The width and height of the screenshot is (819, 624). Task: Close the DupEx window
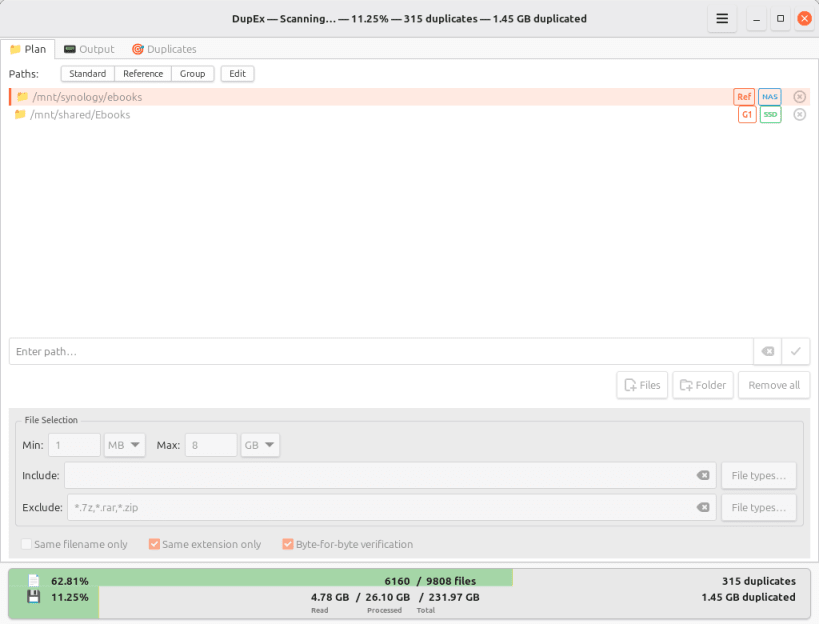pos(804,19)
